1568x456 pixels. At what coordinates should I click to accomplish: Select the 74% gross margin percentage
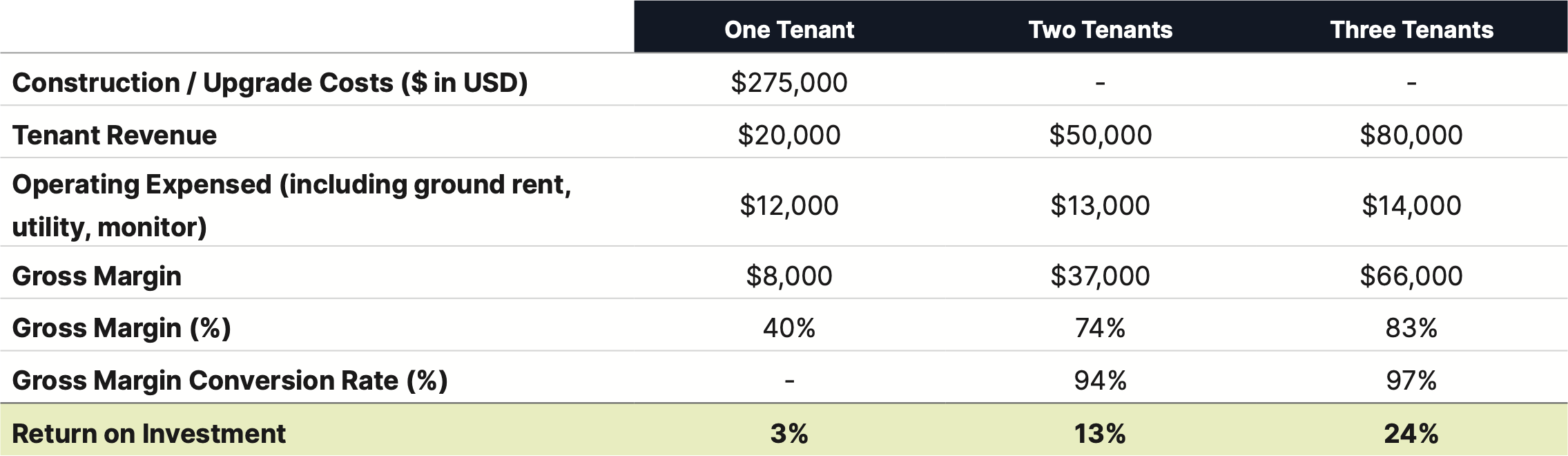[x=1100, y=328]
